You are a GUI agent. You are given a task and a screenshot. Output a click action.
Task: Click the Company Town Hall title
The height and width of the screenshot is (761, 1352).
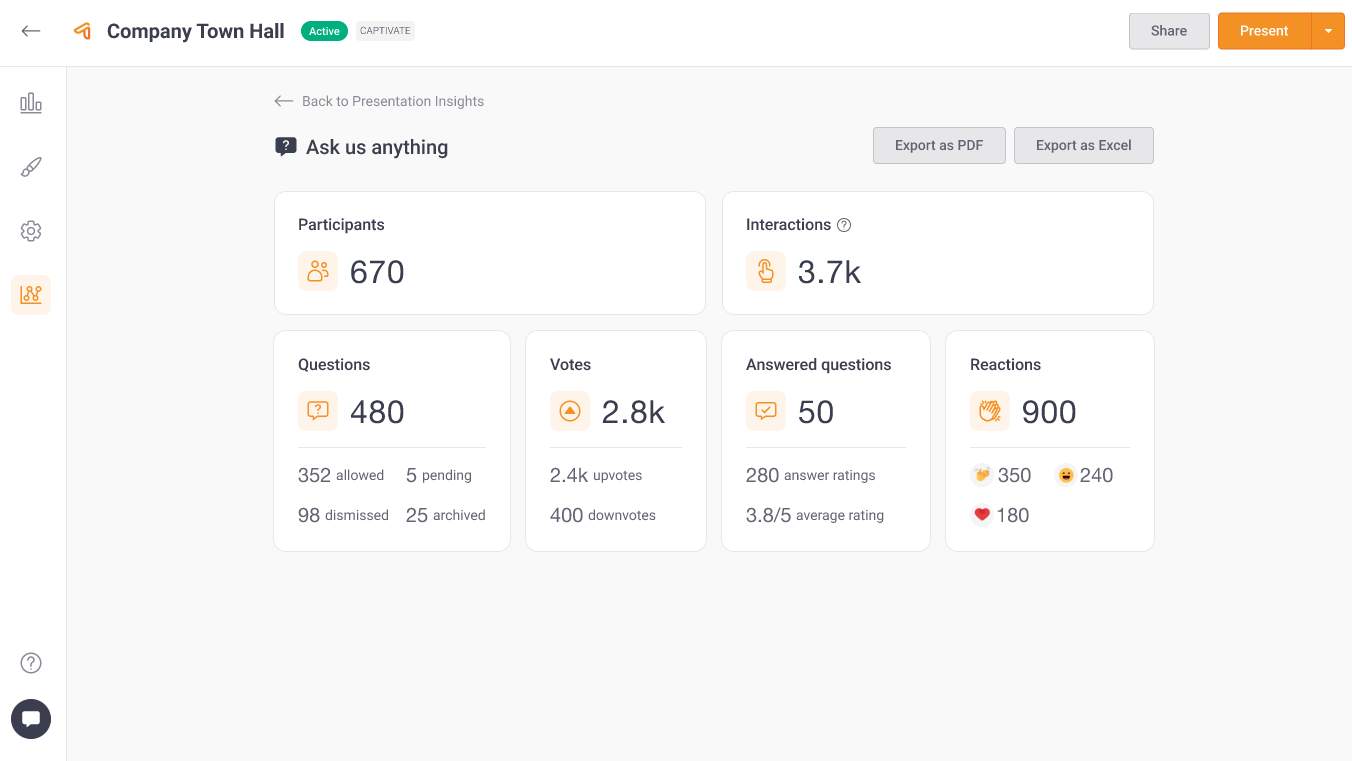[x=196, y=31]
